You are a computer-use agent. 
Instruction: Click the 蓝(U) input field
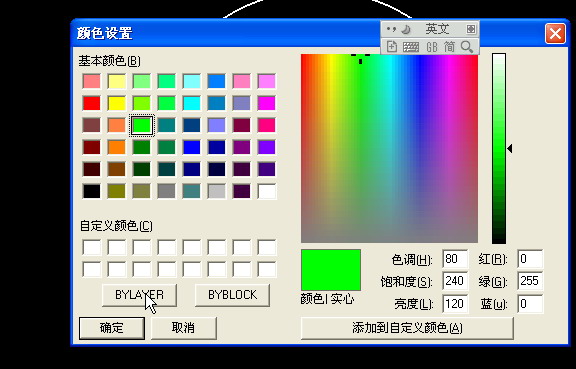click(x=530, y=304)
